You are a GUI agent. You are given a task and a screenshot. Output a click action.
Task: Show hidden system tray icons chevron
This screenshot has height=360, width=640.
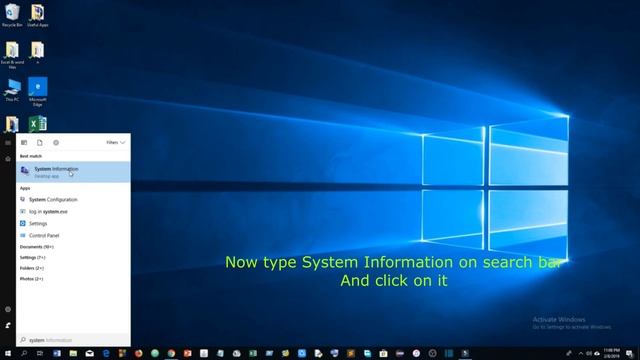[580, 353]
